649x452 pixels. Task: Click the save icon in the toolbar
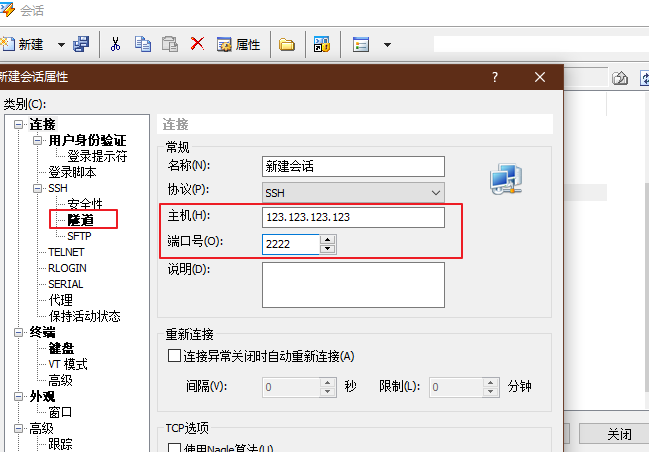[x=81, y=44]
